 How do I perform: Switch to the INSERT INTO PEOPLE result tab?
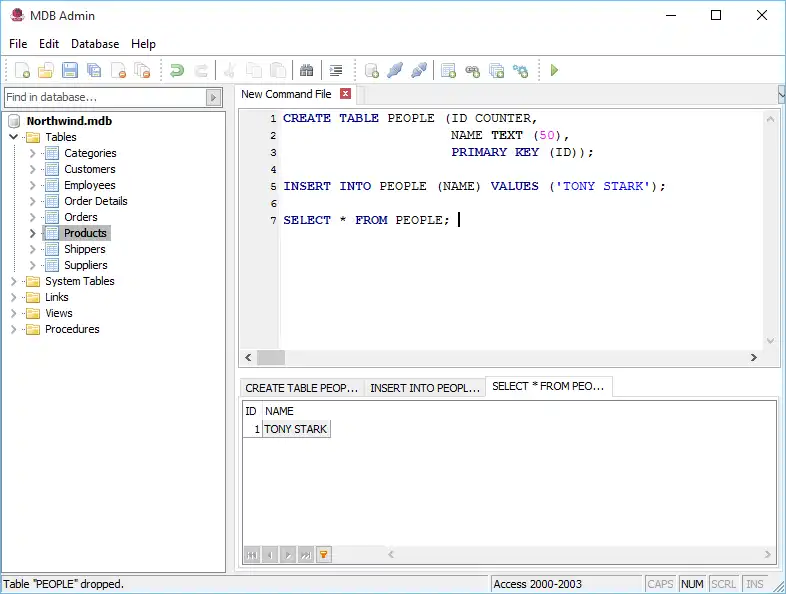(425, 388)
